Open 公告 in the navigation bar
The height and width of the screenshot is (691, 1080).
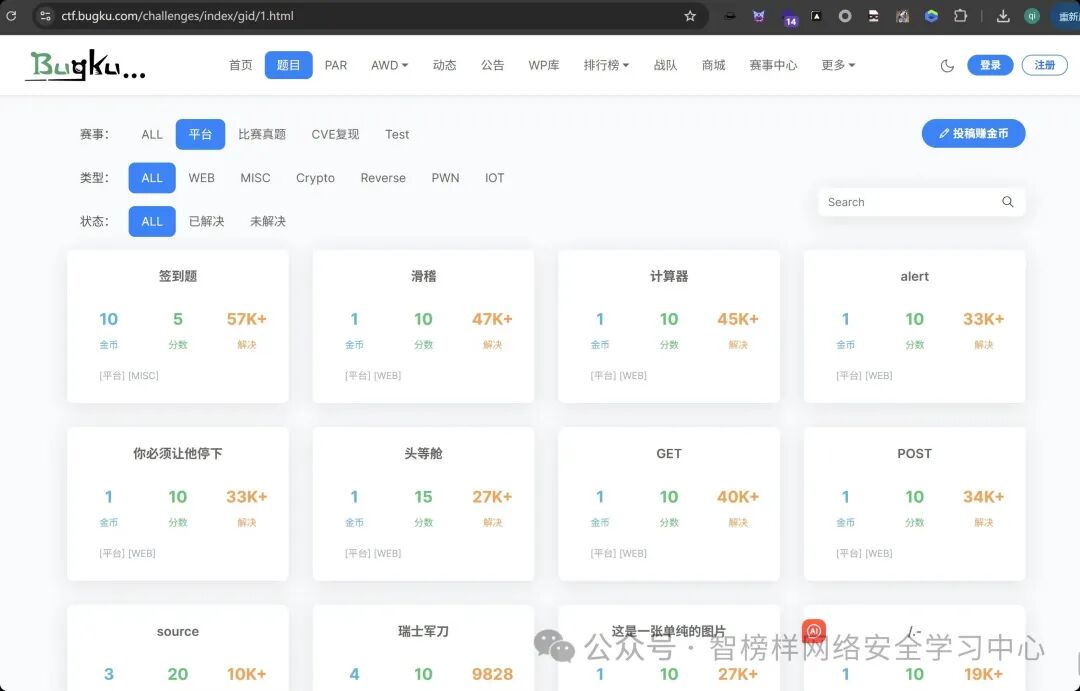point(492,65)
